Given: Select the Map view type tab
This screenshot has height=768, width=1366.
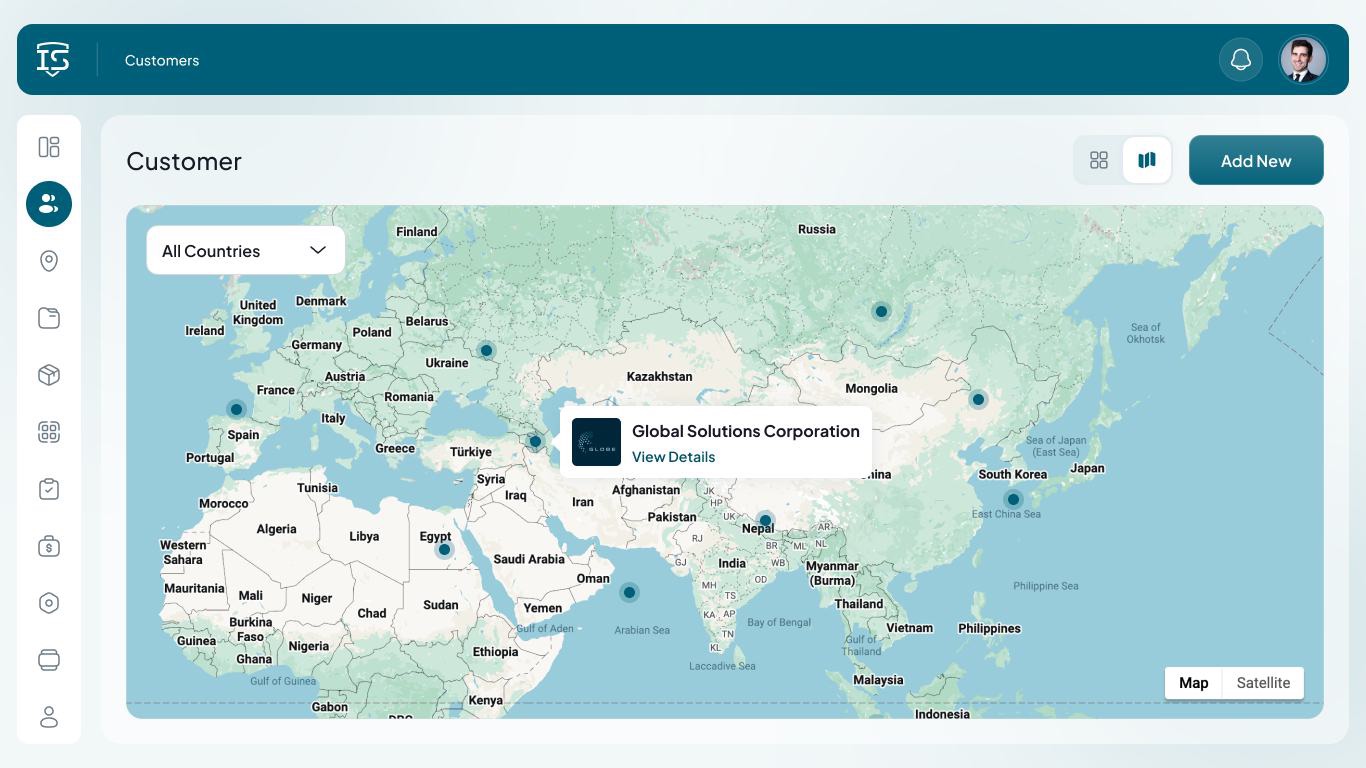Looking at the screenshot, I should (1194, 683).
